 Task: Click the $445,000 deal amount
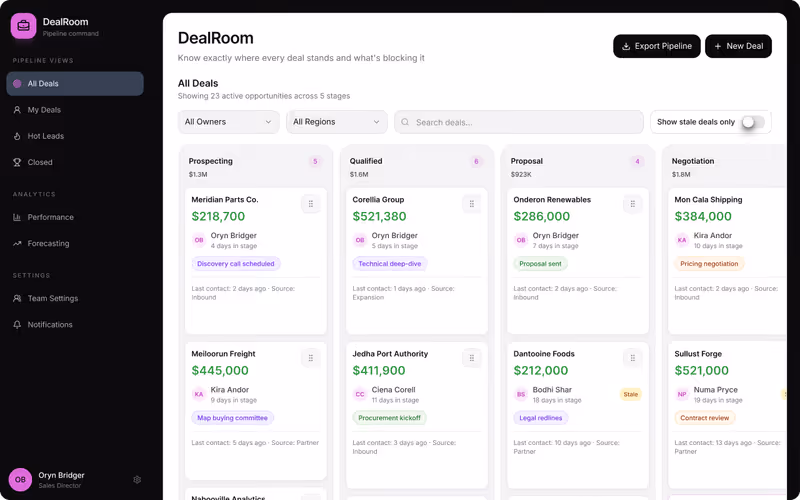(220, 370)
